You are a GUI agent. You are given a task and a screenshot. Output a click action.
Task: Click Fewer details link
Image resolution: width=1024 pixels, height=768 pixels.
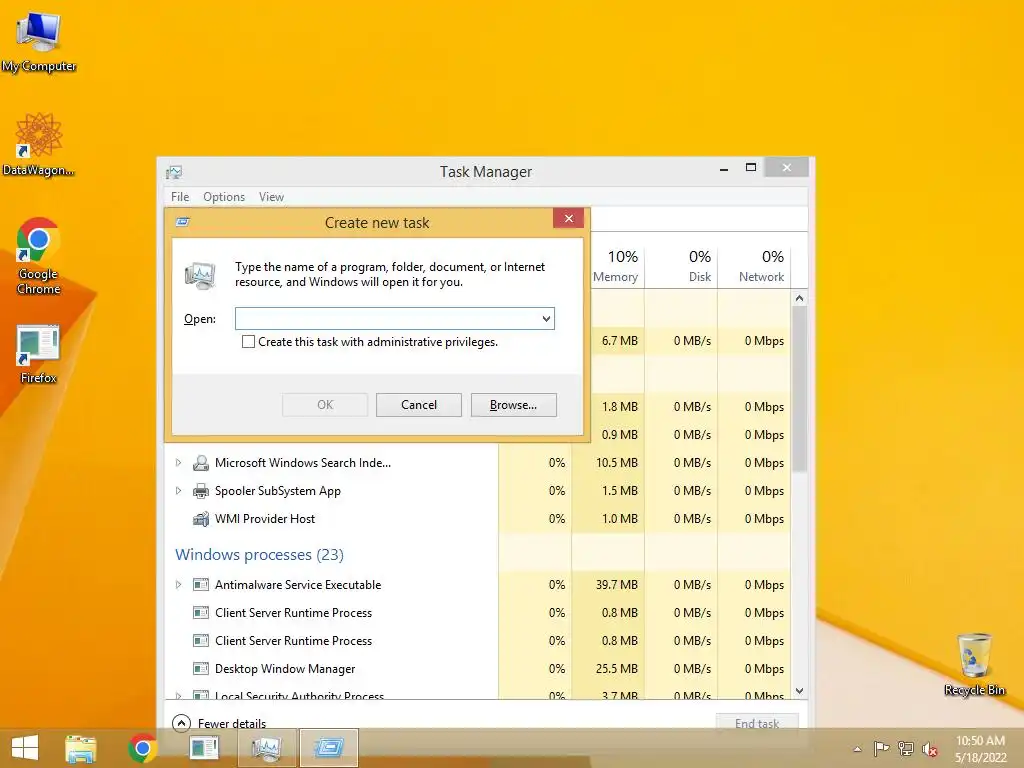(232, 724)
